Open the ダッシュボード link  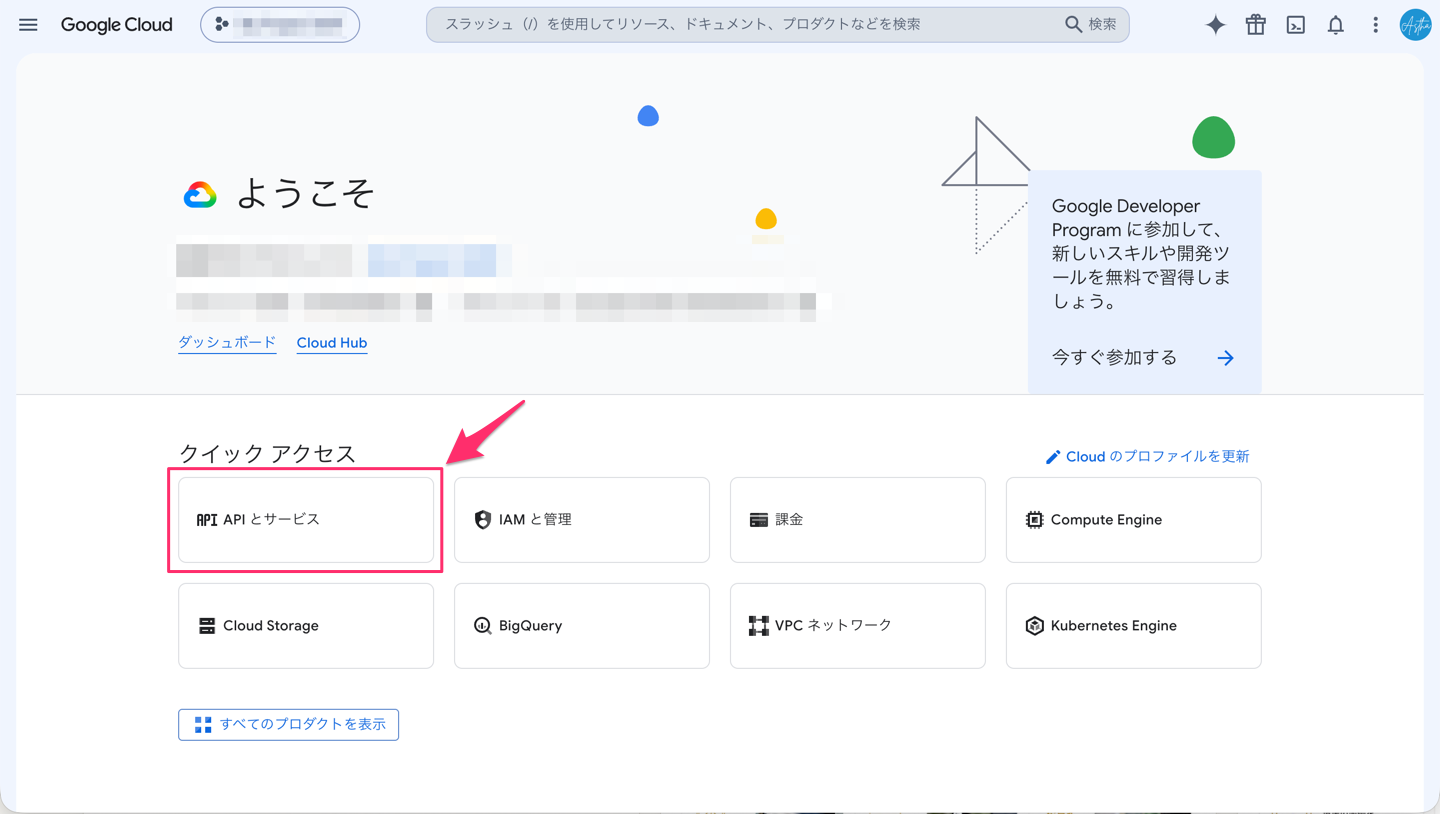coord(227,343)
